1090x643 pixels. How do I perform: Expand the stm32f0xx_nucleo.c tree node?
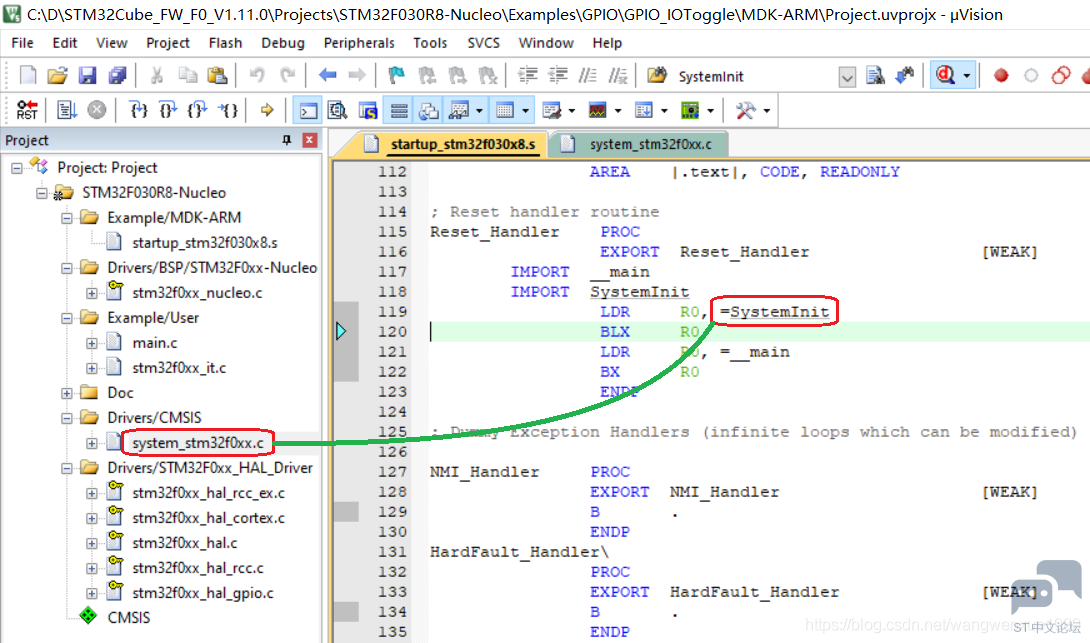pos(92,293)
